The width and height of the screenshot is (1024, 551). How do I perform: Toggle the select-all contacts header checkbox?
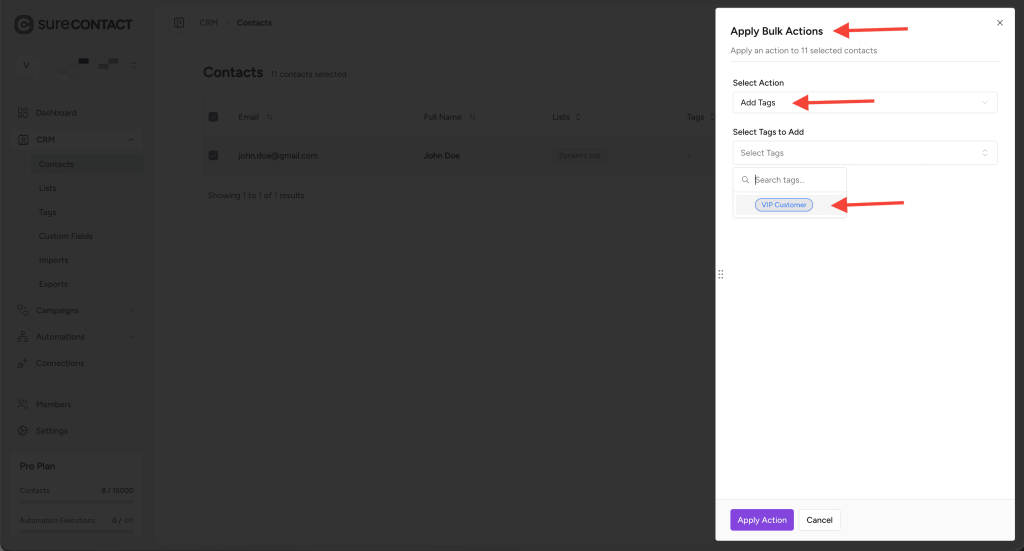(x=213, y=117)
